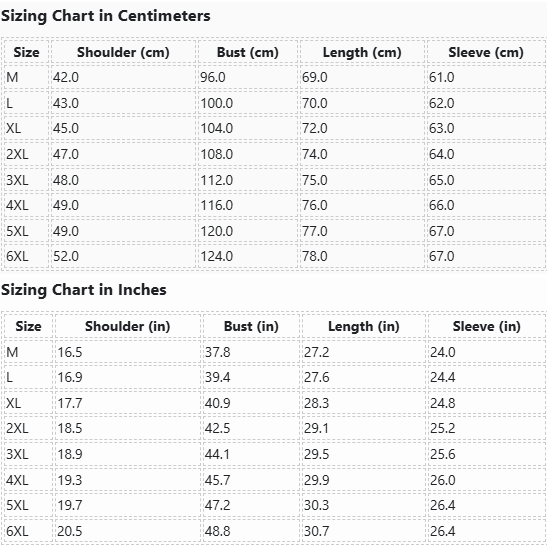Click the 96.0 bust cell for size M
The width and height of the screenshot is (547, 548).
tap(248, 77)
